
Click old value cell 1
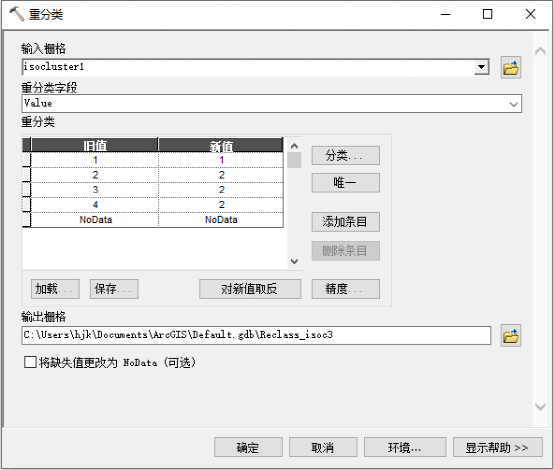click(95, 160)
